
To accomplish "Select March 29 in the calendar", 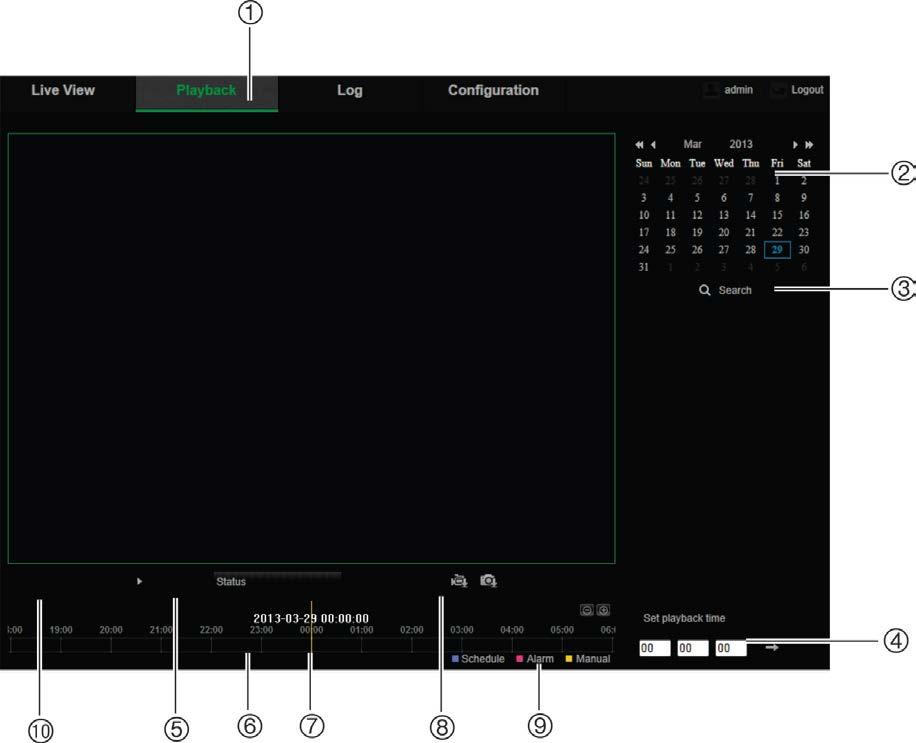I will coord(777,249).
